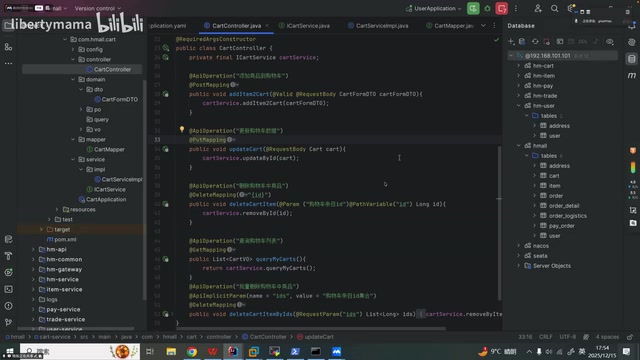Open Database tool window sidebar icon
Screen dimensions: 640x360
coord(632,59)
